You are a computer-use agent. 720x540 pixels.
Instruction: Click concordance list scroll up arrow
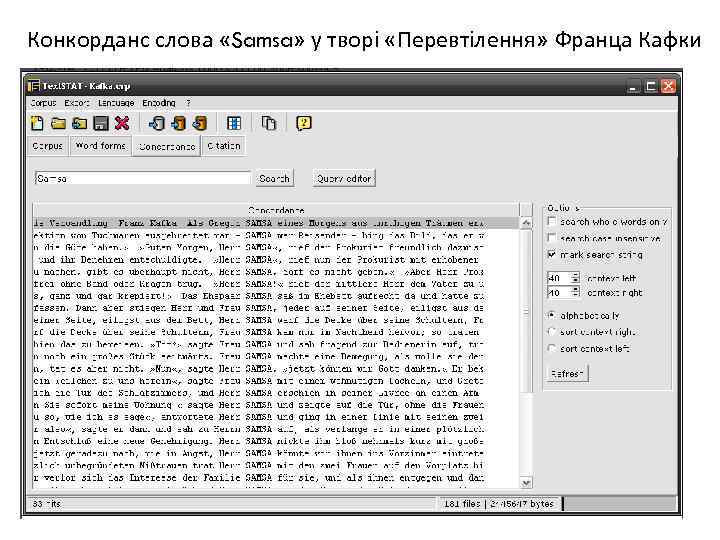pos(526,223)
